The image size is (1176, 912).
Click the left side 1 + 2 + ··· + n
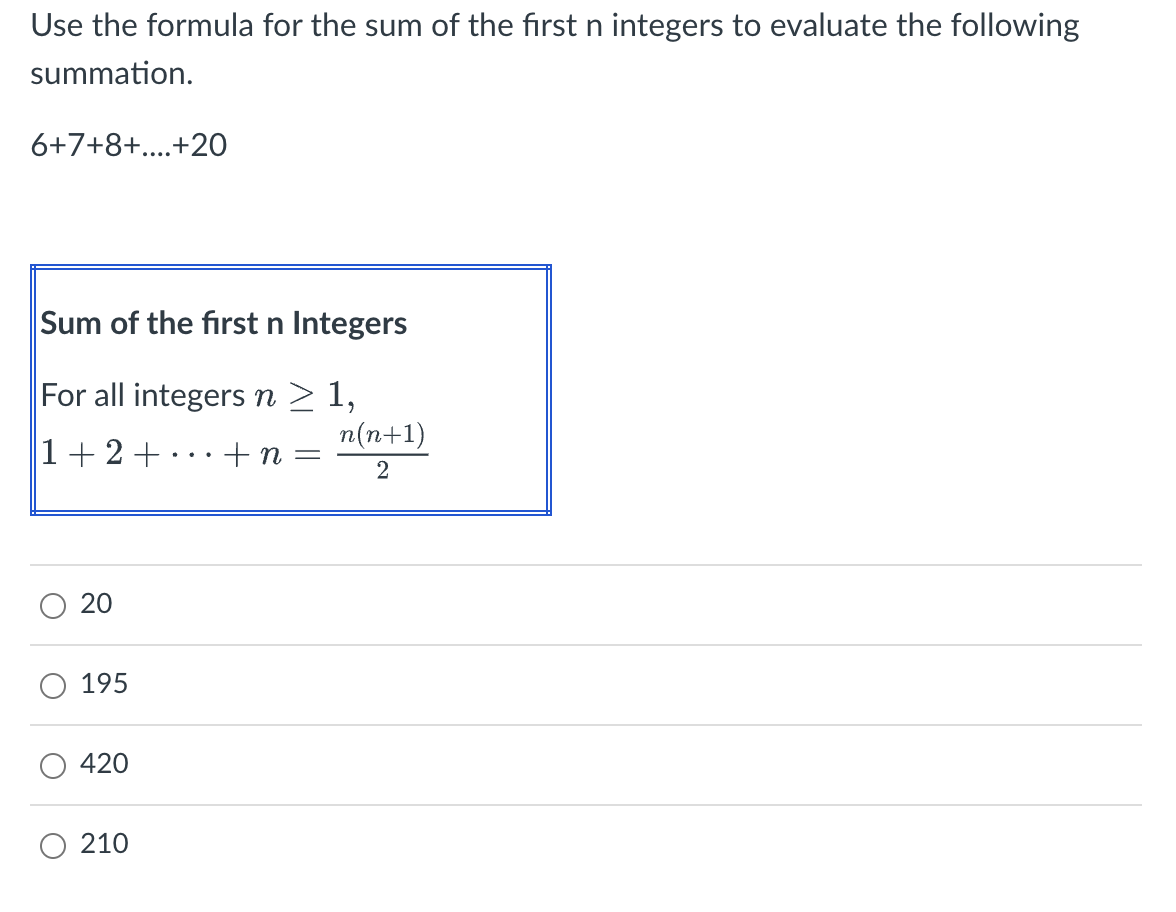click(161, 453)
